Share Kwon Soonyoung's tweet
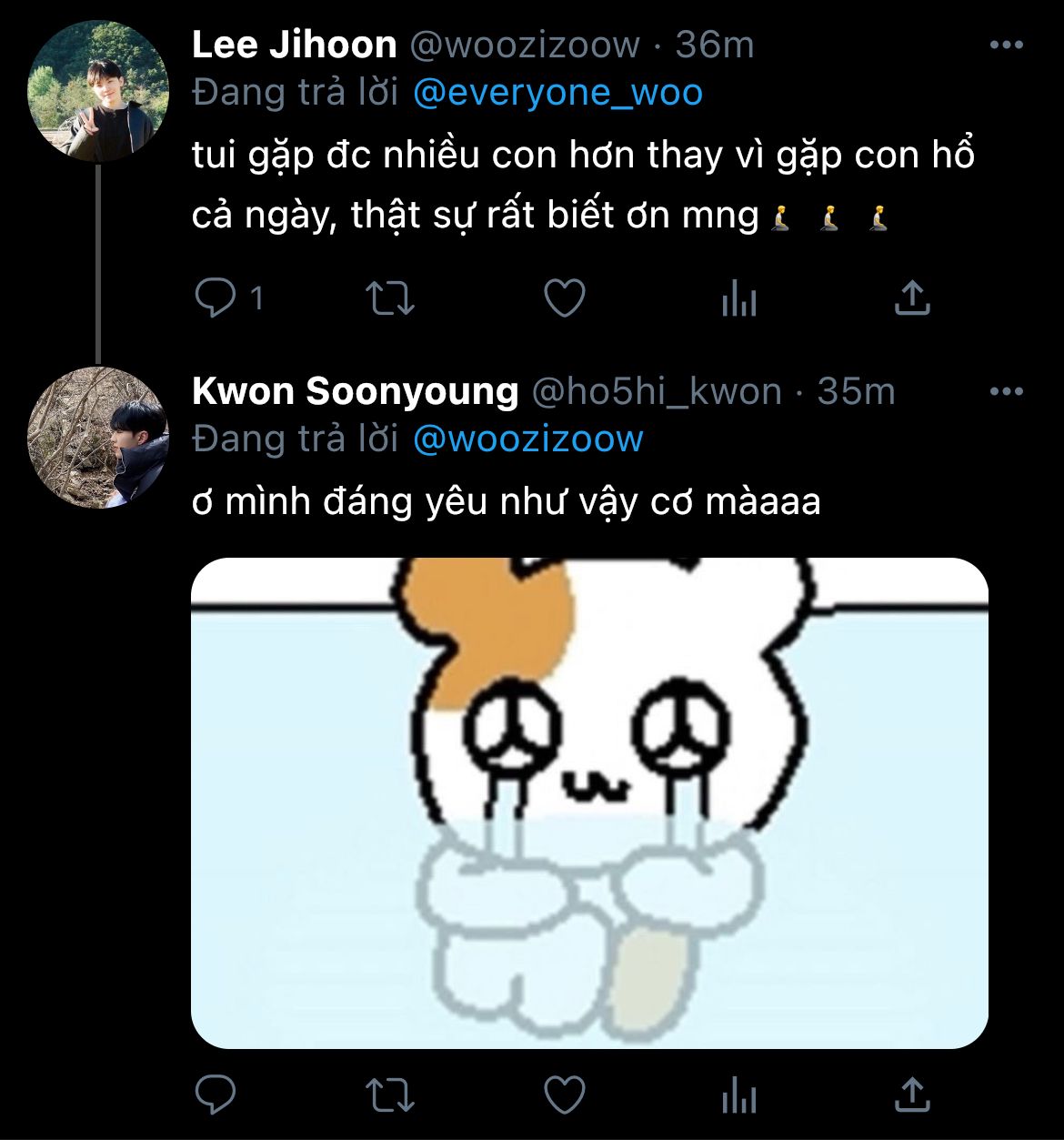 912,1095
